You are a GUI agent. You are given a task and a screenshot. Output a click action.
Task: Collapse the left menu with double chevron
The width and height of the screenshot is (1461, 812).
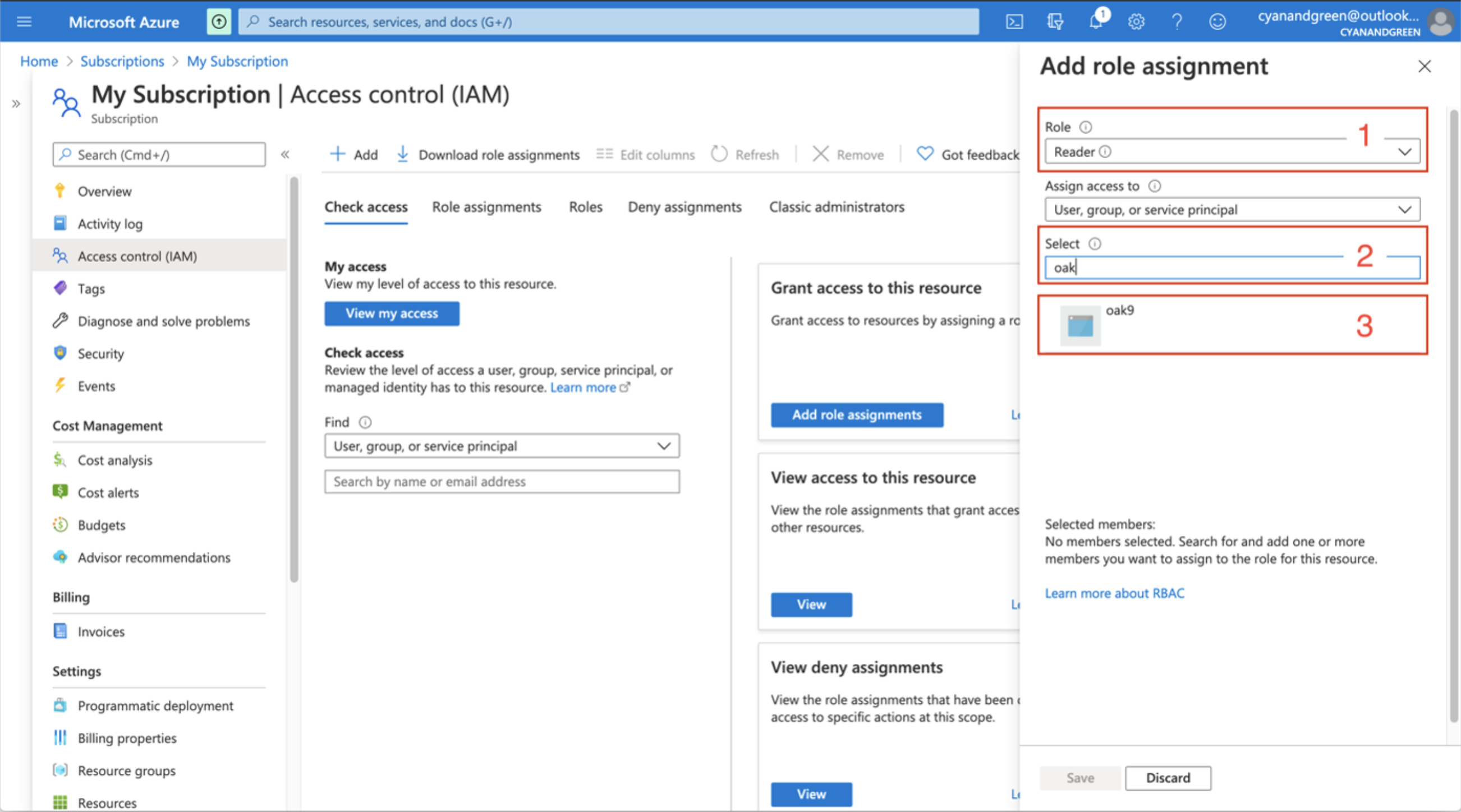point(285,154)
